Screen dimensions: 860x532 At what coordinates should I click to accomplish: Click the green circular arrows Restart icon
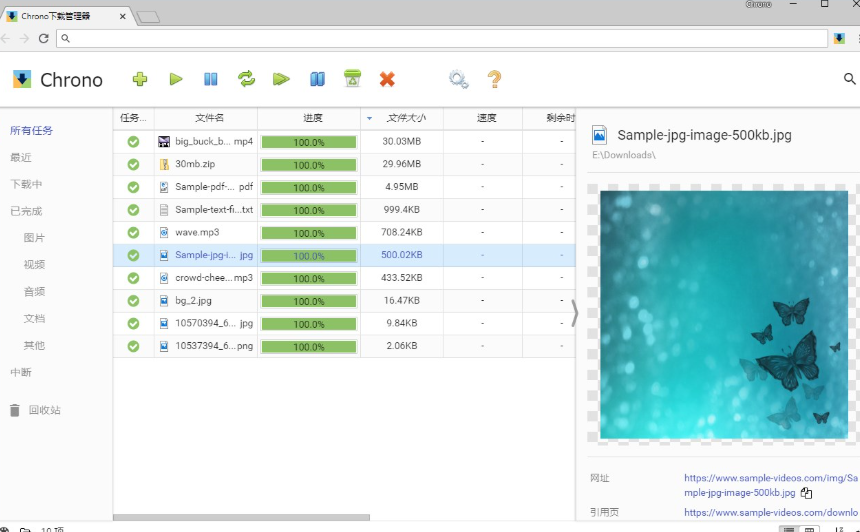pos(246,79)
